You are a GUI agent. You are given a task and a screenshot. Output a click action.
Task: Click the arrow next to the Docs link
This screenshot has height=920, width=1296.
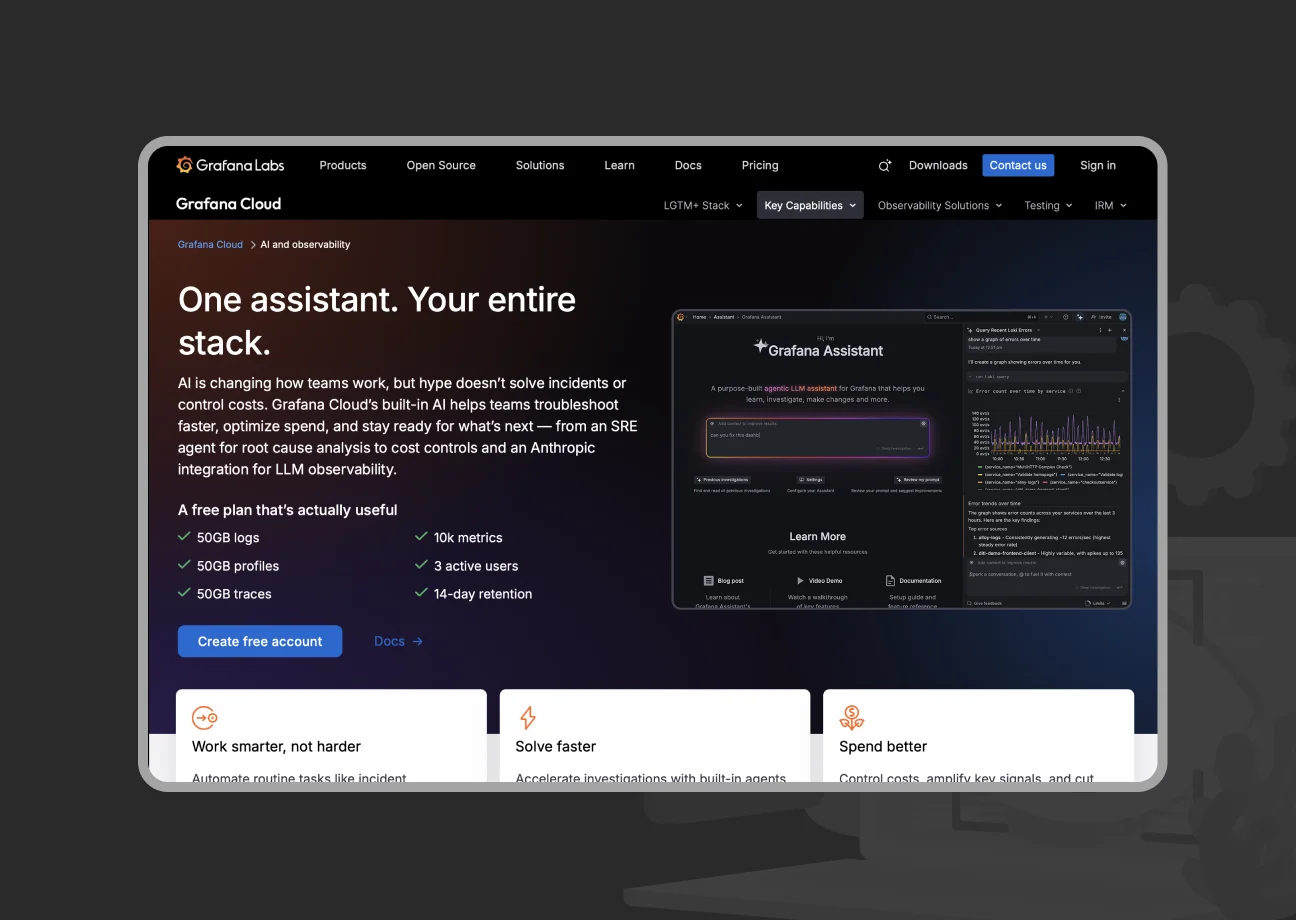point(418,642)
